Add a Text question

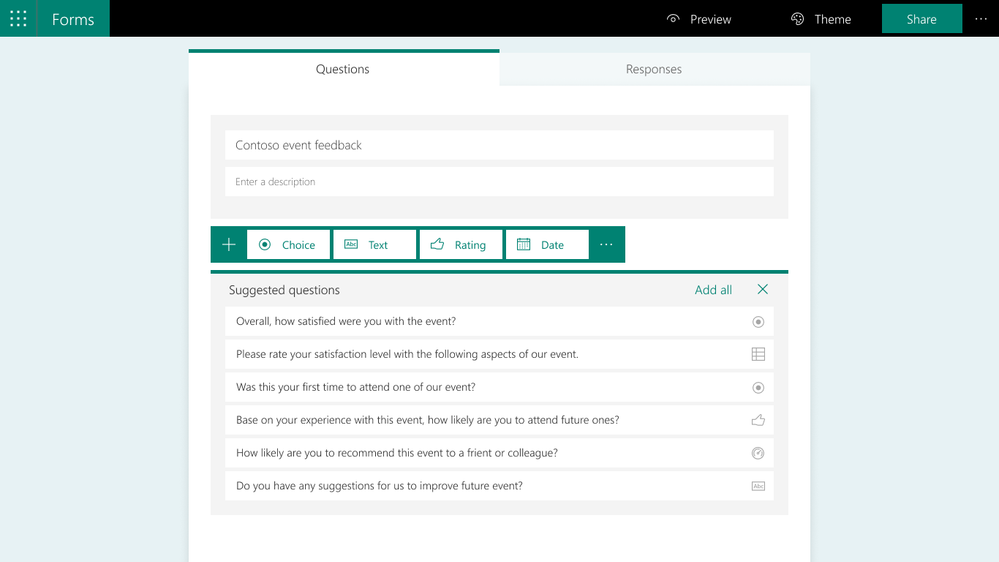pyautogui.click(x=375, y=245)
